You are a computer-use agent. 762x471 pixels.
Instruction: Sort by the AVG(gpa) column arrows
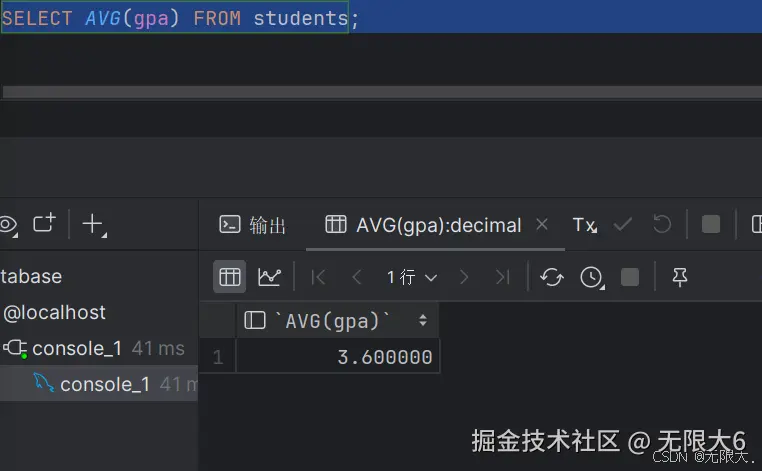423,320
